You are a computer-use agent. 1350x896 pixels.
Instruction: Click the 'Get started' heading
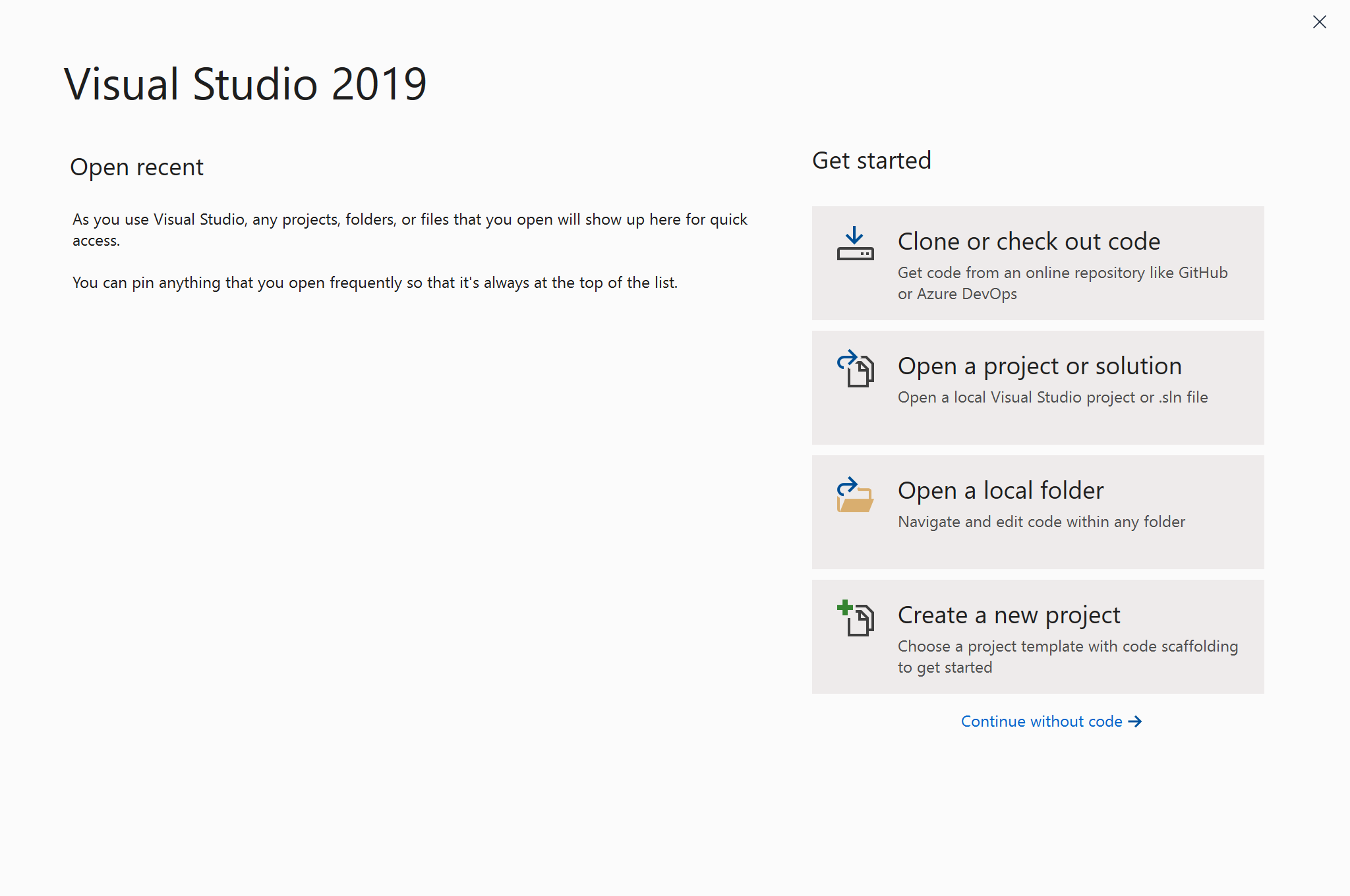pos(871,161)
